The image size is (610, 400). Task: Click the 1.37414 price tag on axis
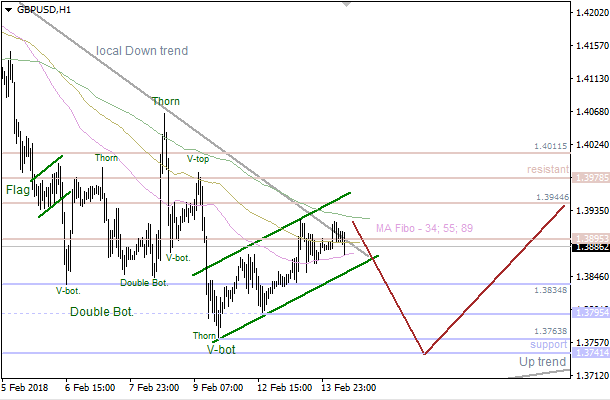[590, 353]
